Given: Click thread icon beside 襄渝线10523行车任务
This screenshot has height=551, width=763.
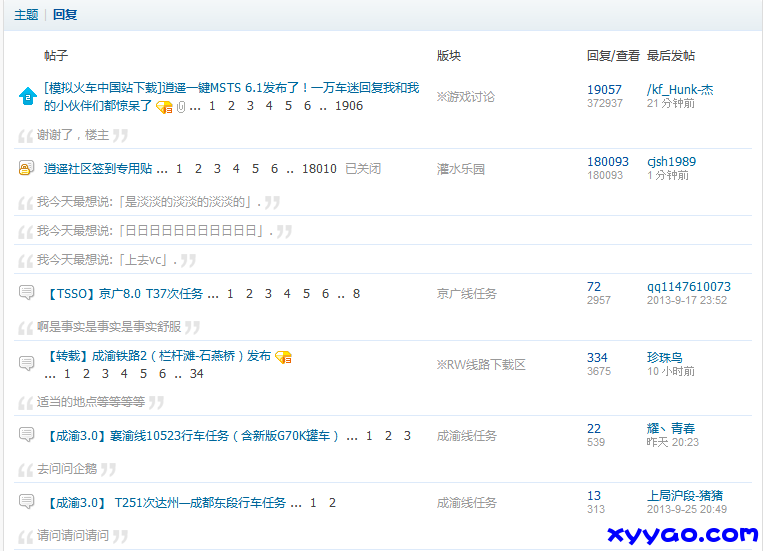Looking at the screenshot, I should point(26,434).
